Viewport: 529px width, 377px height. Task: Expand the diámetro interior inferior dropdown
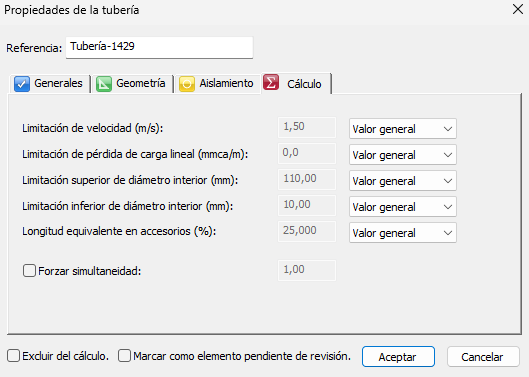tap(403, 207)
